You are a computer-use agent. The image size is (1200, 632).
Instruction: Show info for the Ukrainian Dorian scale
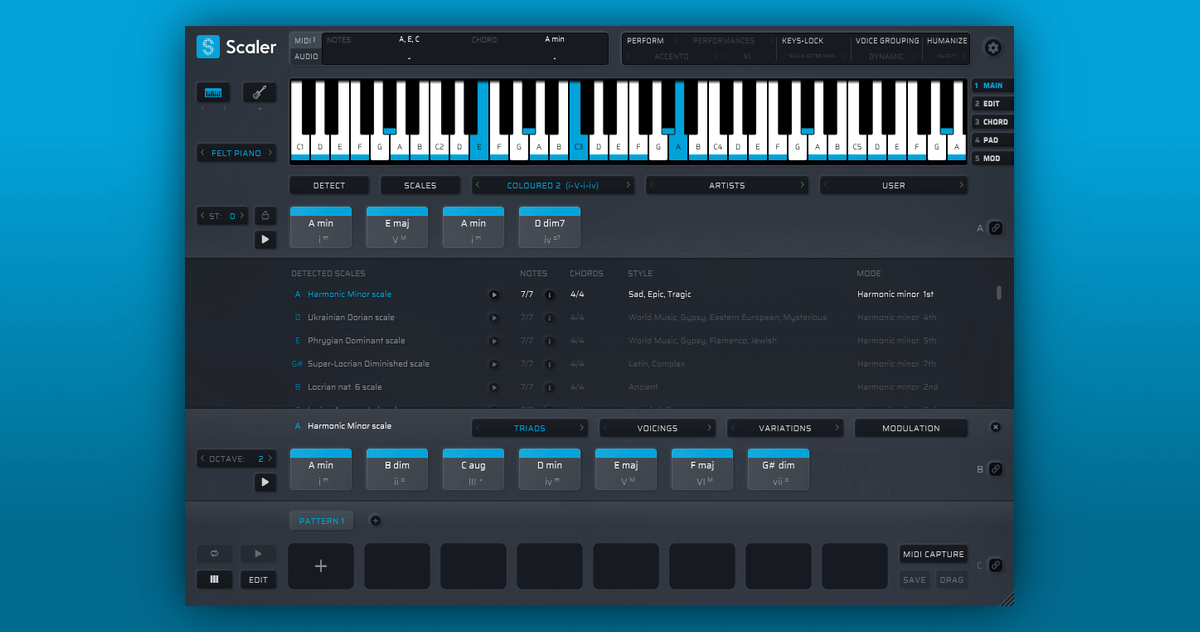[549, 318]
